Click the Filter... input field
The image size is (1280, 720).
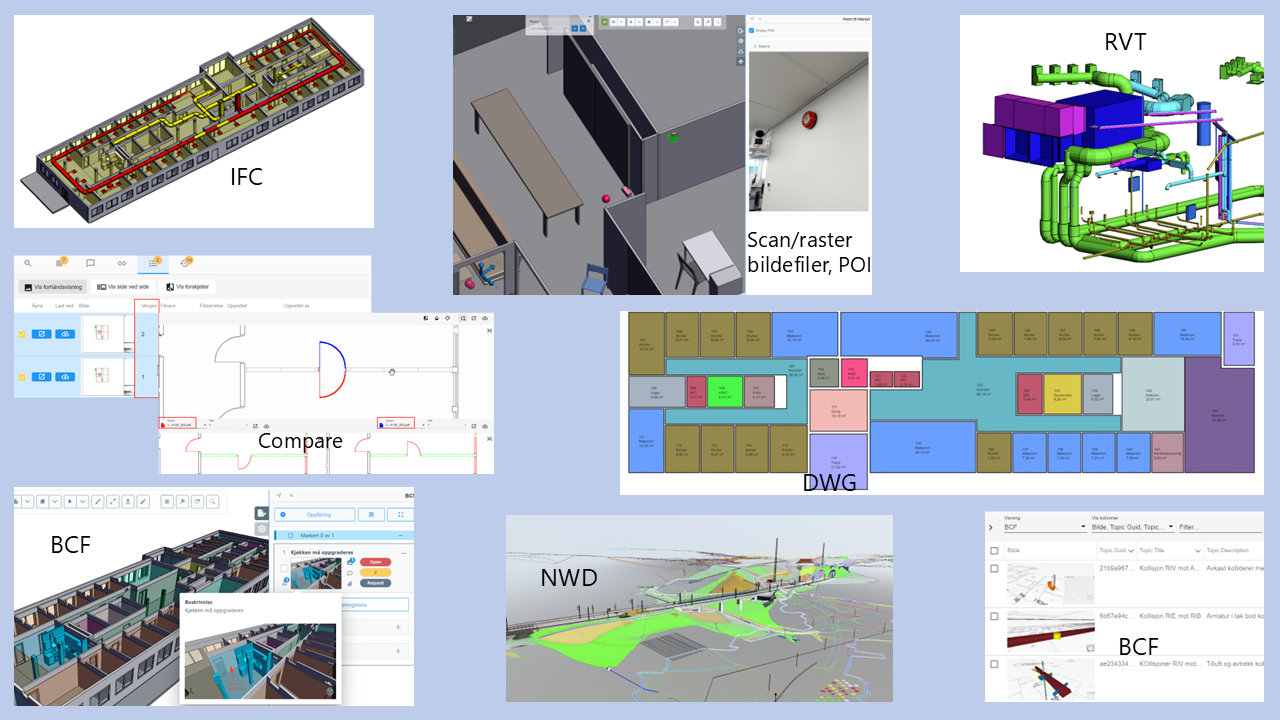[x=1220, y=527]
